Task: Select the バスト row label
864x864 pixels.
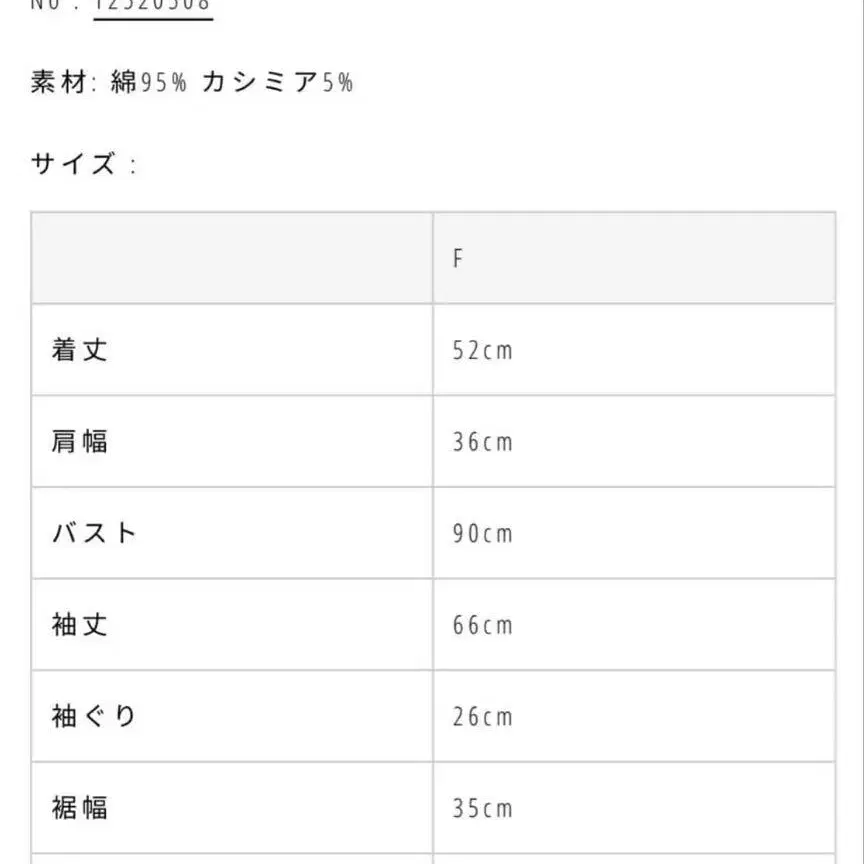Action: (94, 533)
